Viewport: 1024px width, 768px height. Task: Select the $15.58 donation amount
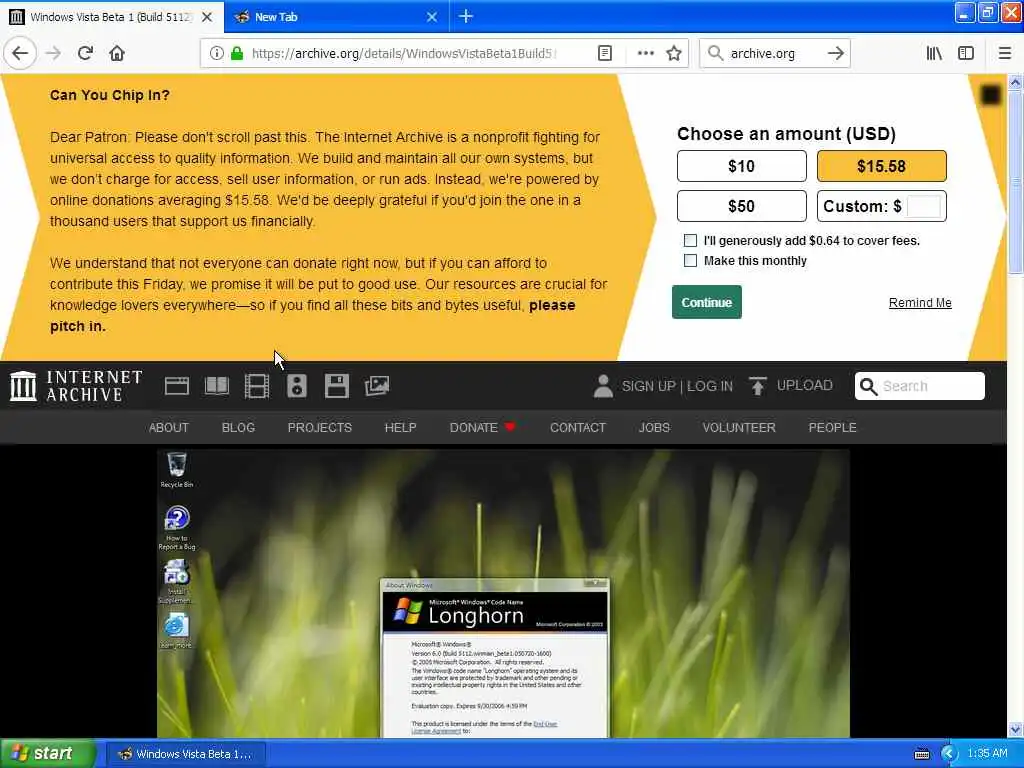(881, 166)
